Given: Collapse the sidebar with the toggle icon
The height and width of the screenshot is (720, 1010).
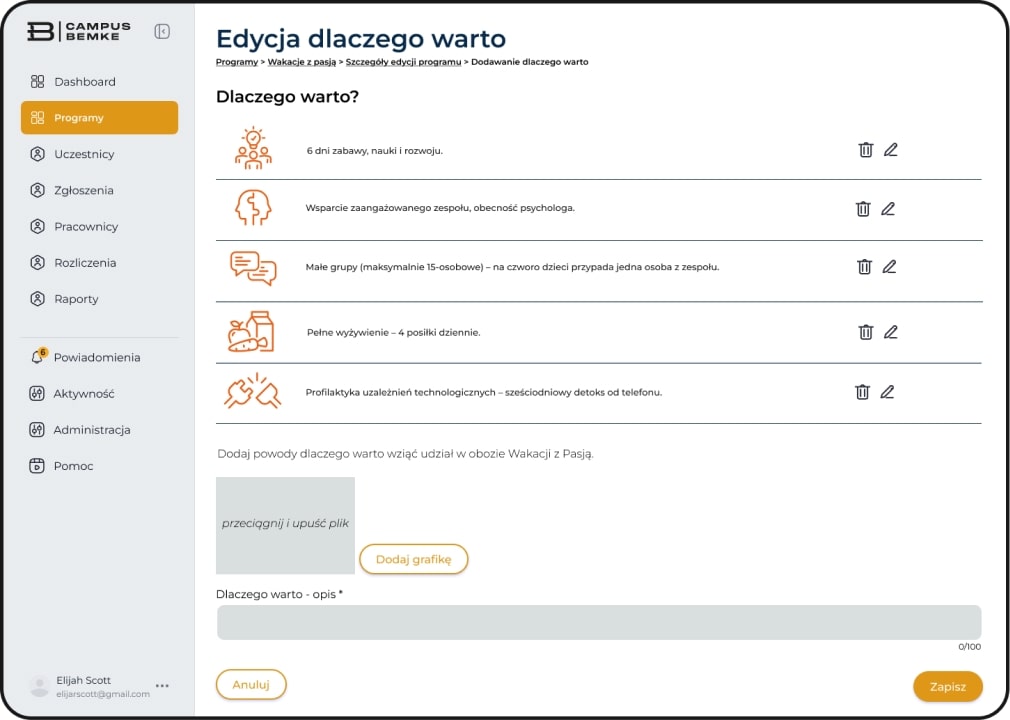Looking at the screenshot, I should tap(162, 32).
